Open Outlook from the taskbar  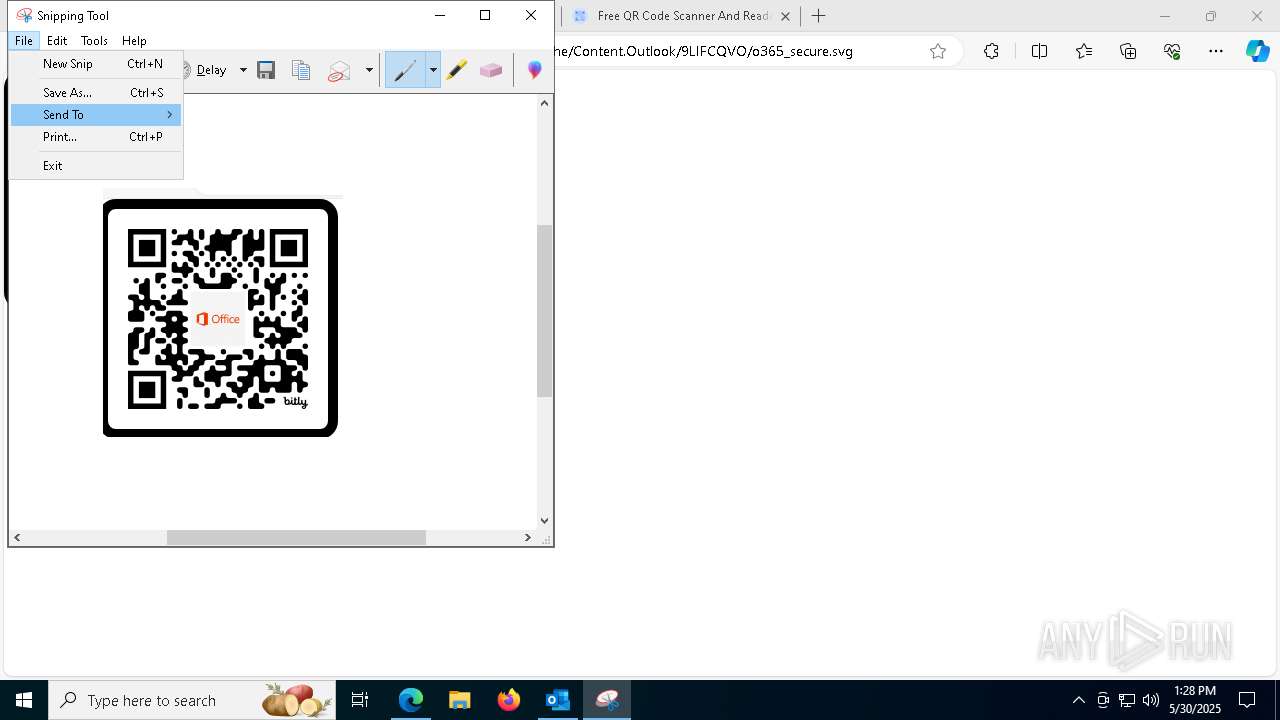click(558, 700)
